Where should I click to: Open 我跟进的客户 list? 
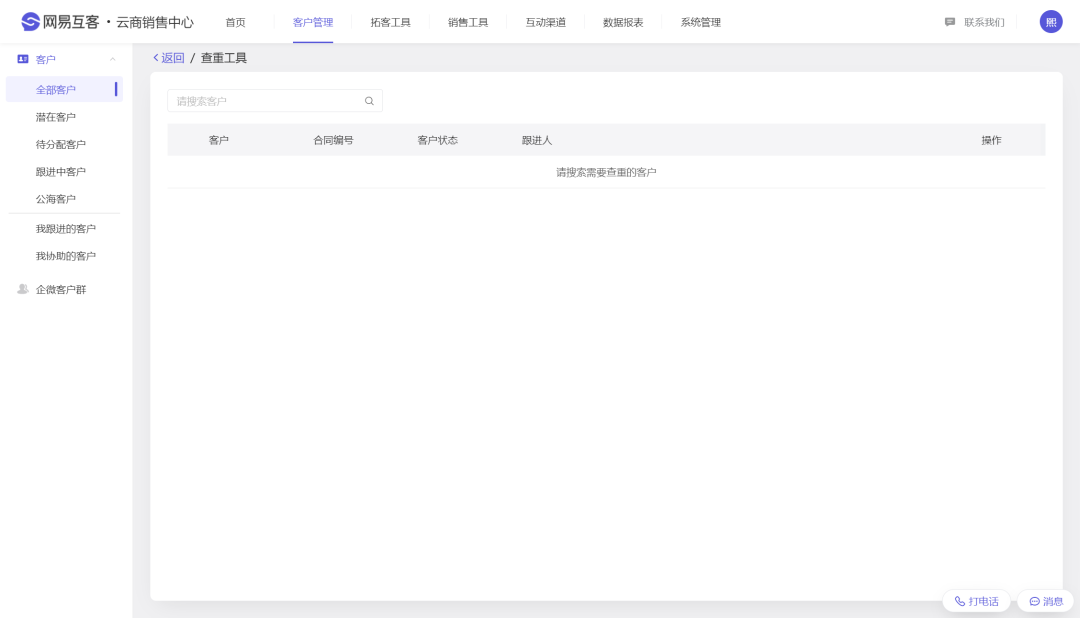(x=66, y=229)
